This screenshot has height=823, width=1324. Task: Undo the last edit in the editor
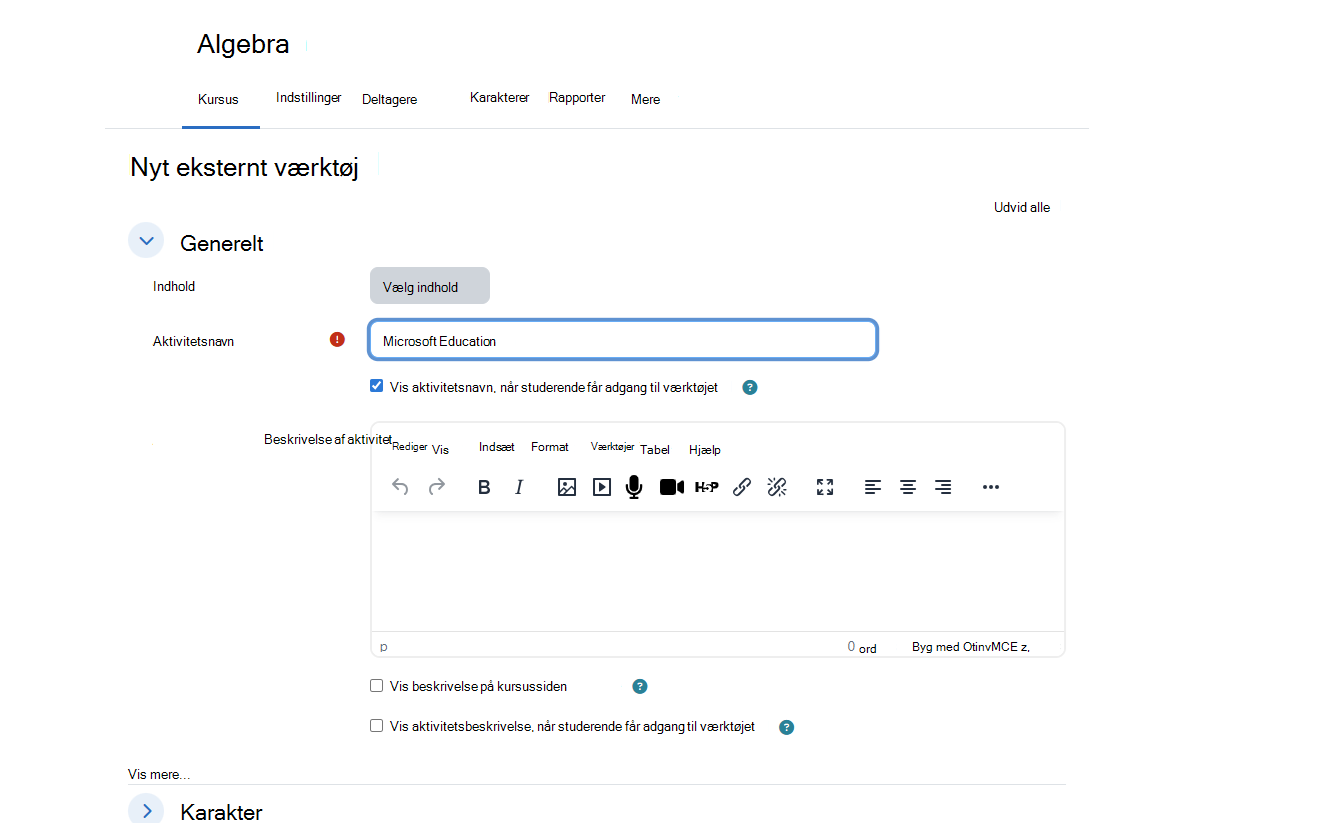[x=400, y=487]
